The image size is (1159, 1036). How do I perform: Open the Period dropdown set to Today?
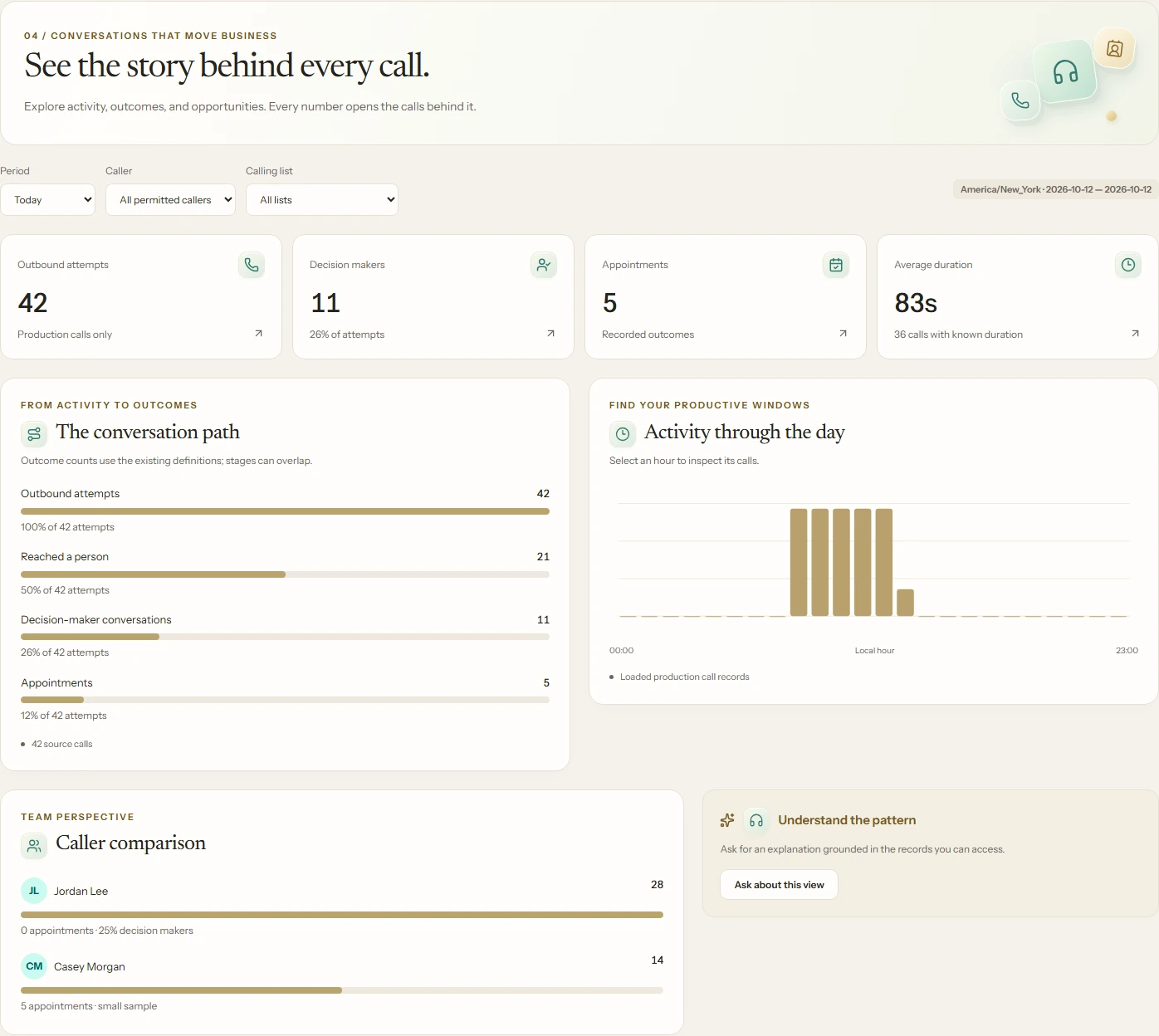point(47,200)
